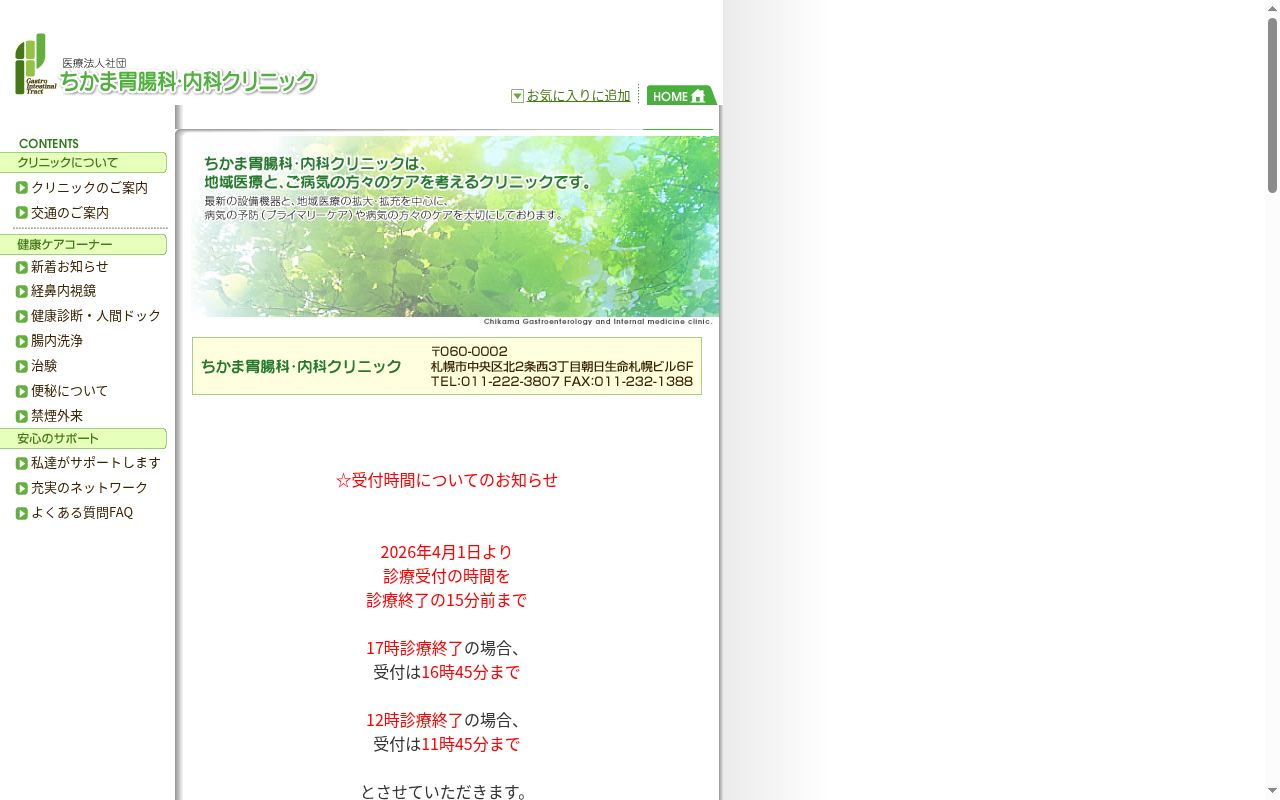Viewport: 1280px width, 800px height.
Task: Click the お気に入りに追加 link
Action: pos(578,95)
